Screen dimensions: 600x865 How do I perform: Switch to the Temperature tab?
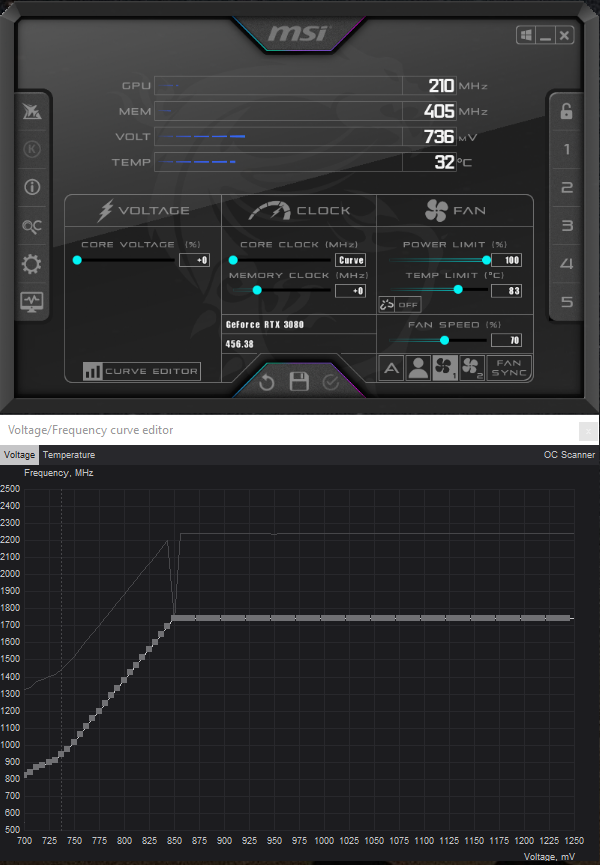click(69, 455)
